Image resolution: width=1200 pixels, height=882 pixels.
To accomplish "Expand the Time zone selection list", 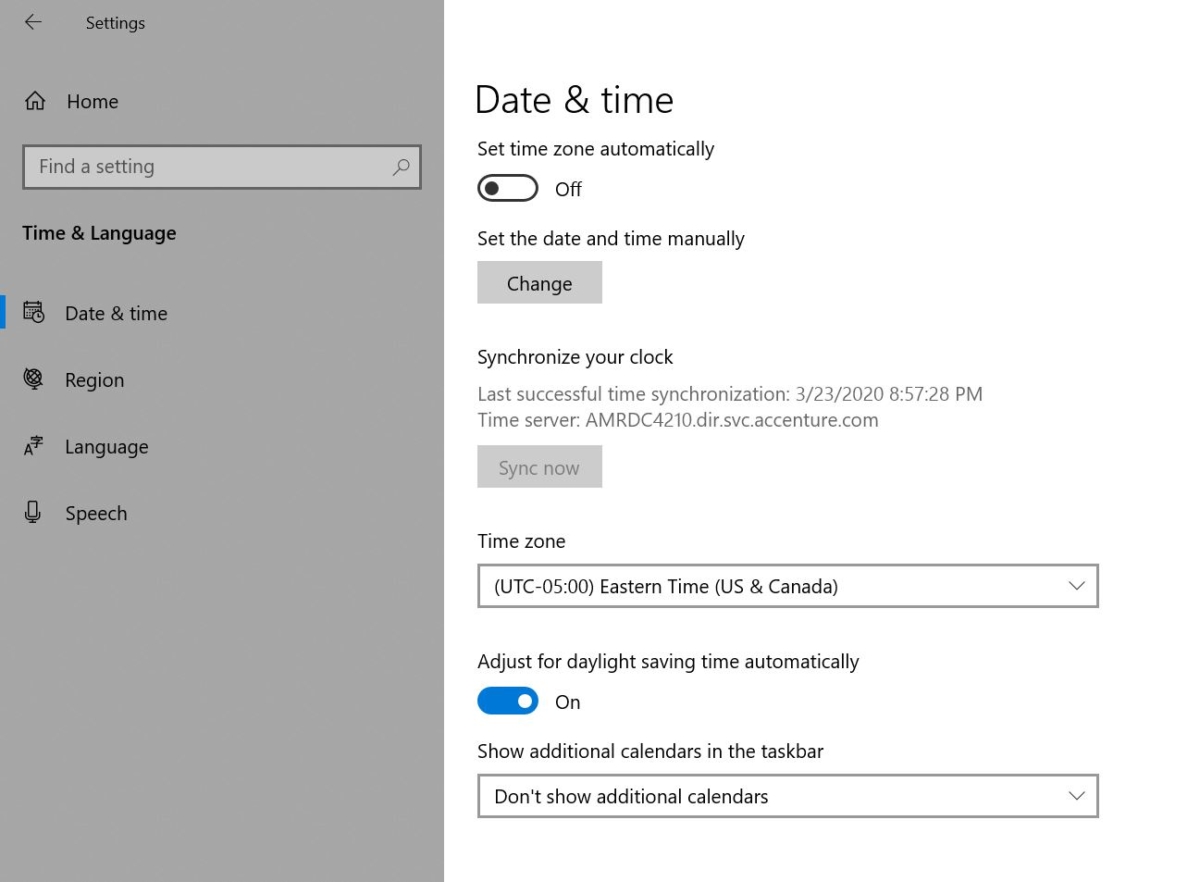I will pos(1076,586).
